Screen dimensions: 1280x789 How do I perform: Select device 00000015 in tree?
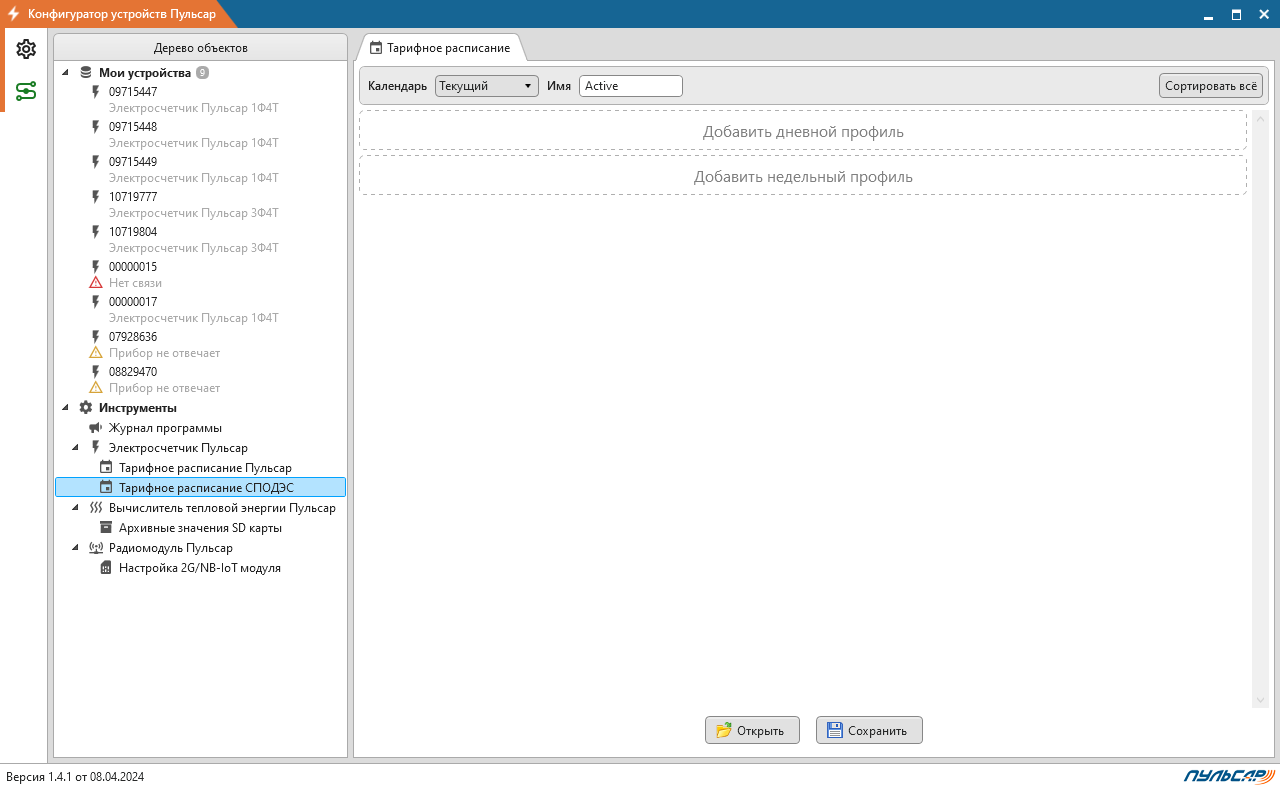coord(133,267)
